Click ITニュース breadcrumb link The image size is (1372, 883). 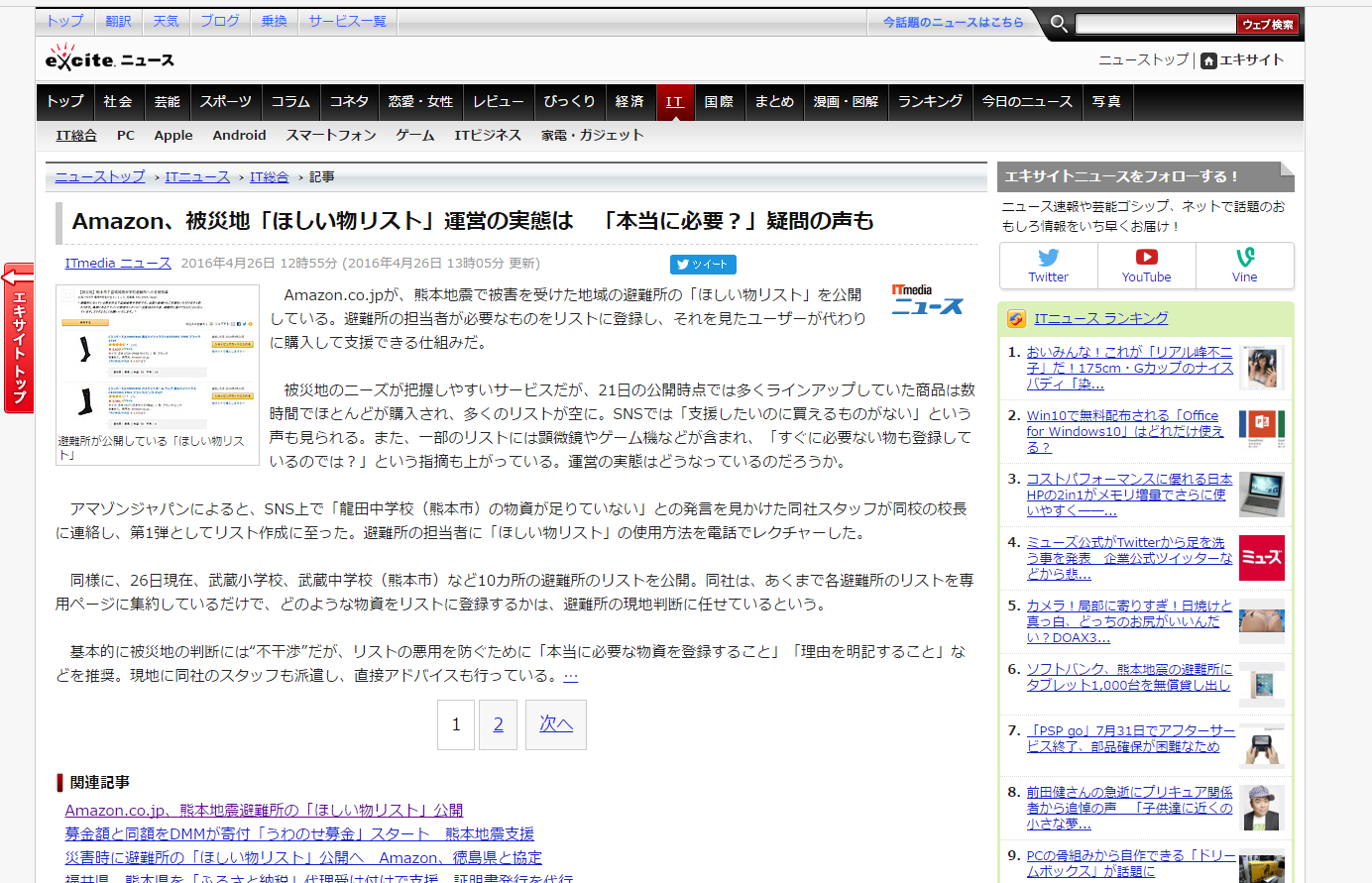[x=197, y=176]
